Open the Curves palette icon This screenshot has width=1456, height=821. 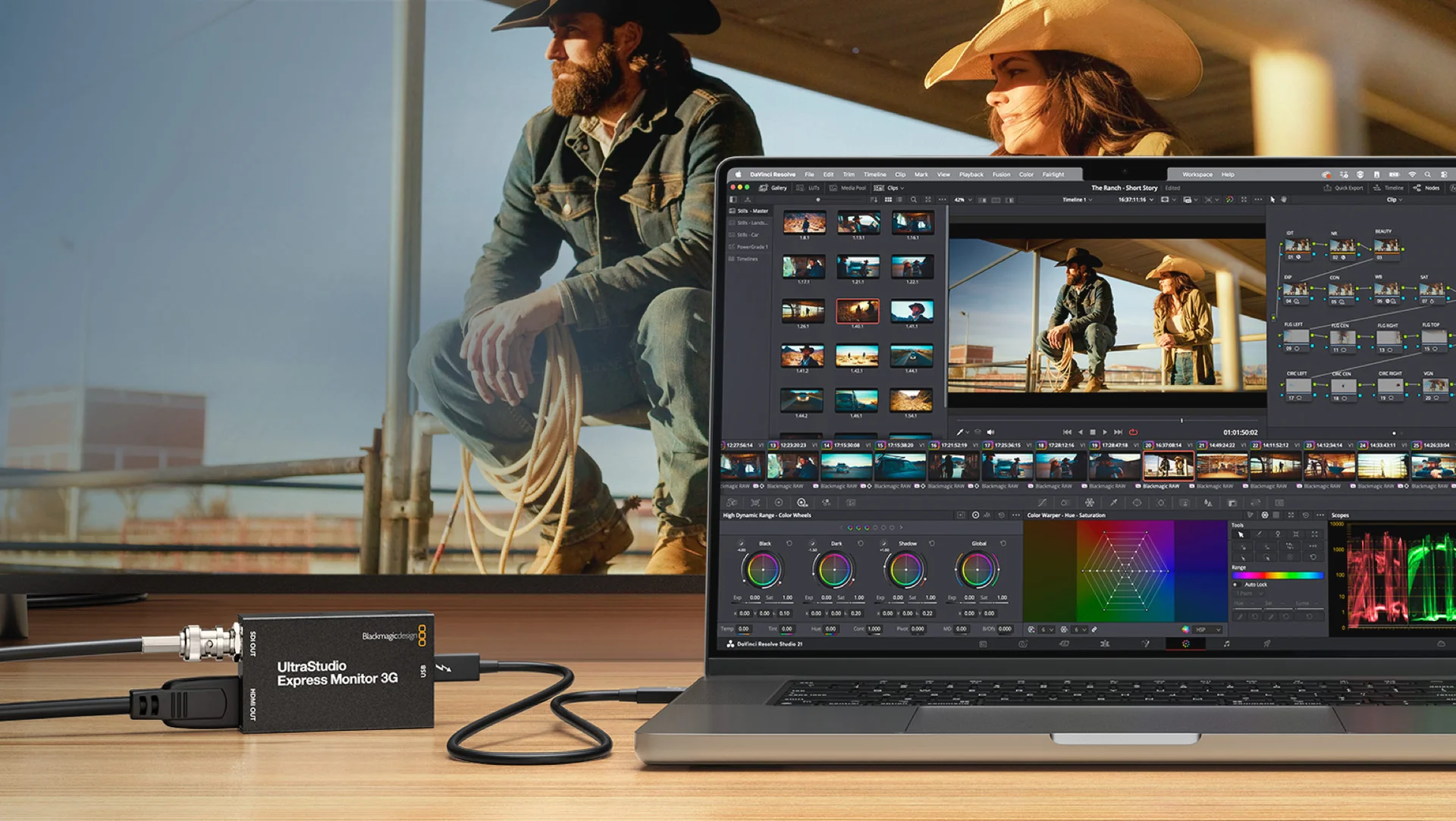1042,503
